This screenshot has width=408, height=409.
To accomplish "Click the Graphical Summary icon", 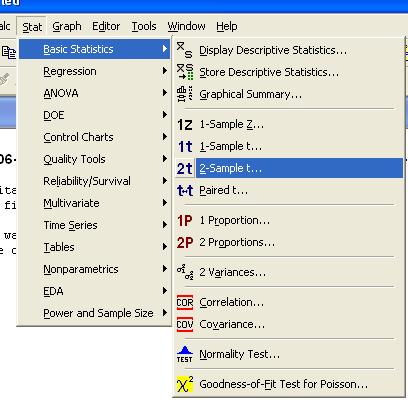I will point(184,94).
